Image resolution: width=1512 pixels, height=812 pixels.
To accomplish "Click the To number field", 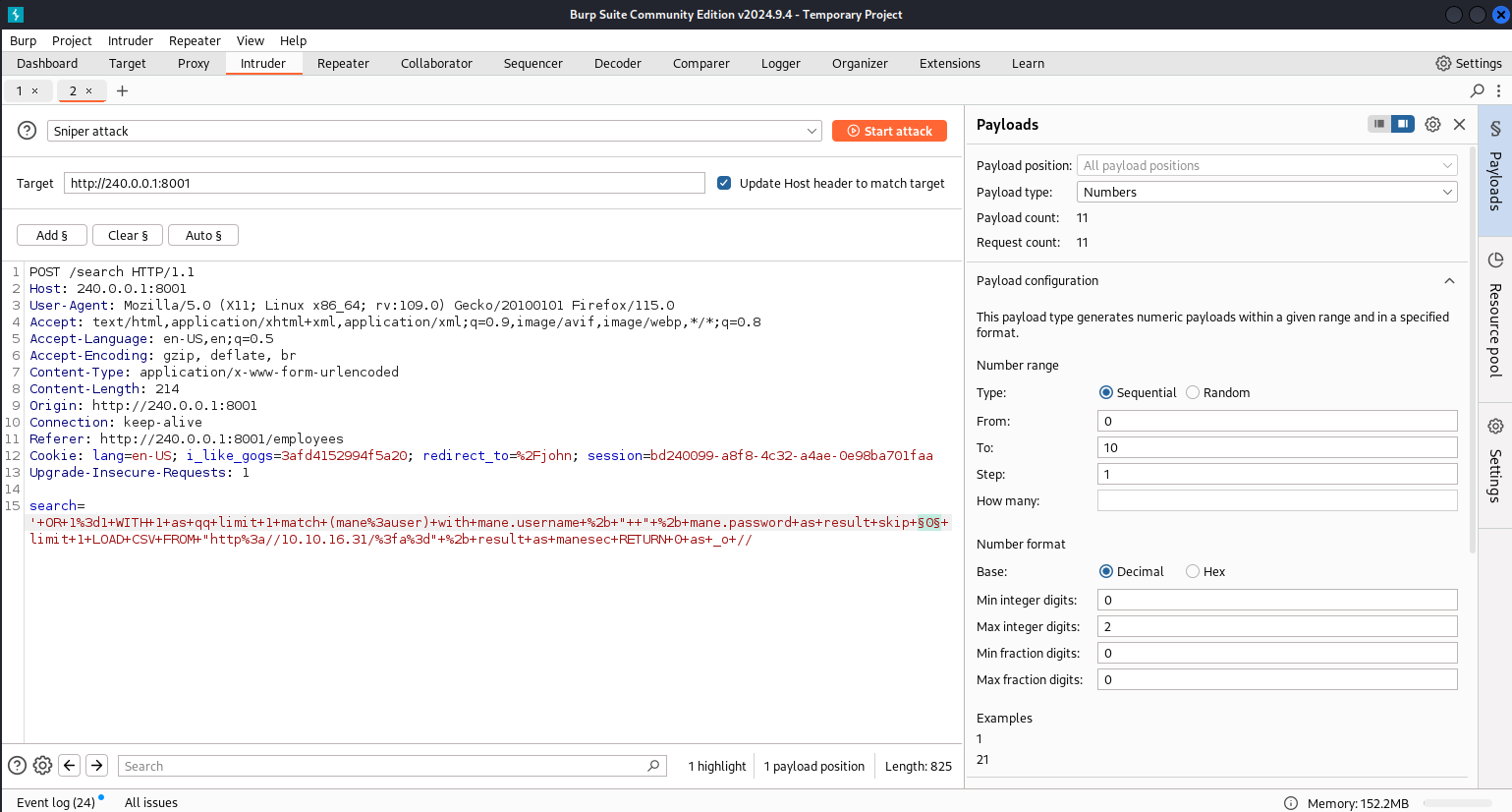I will (x=1277, y=447).
